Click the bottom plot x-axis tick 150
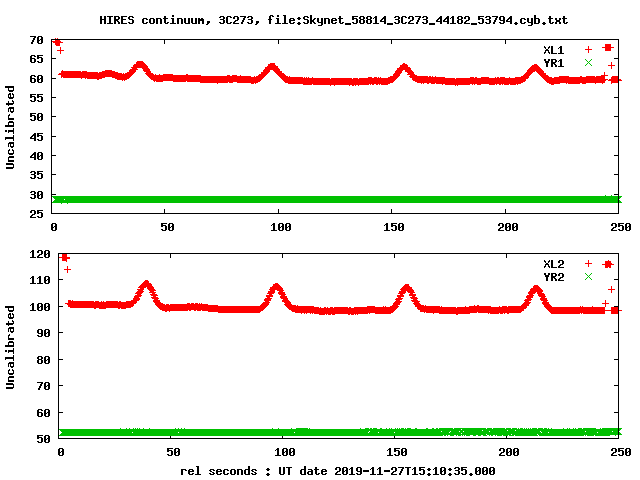 point(397,452)
